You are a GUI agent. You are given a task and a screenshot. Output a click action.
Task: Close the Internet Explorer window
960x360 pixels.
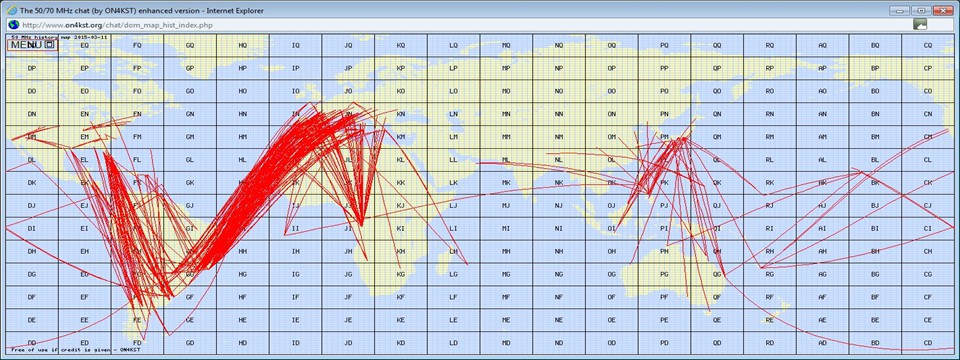[x=943, y=10]
